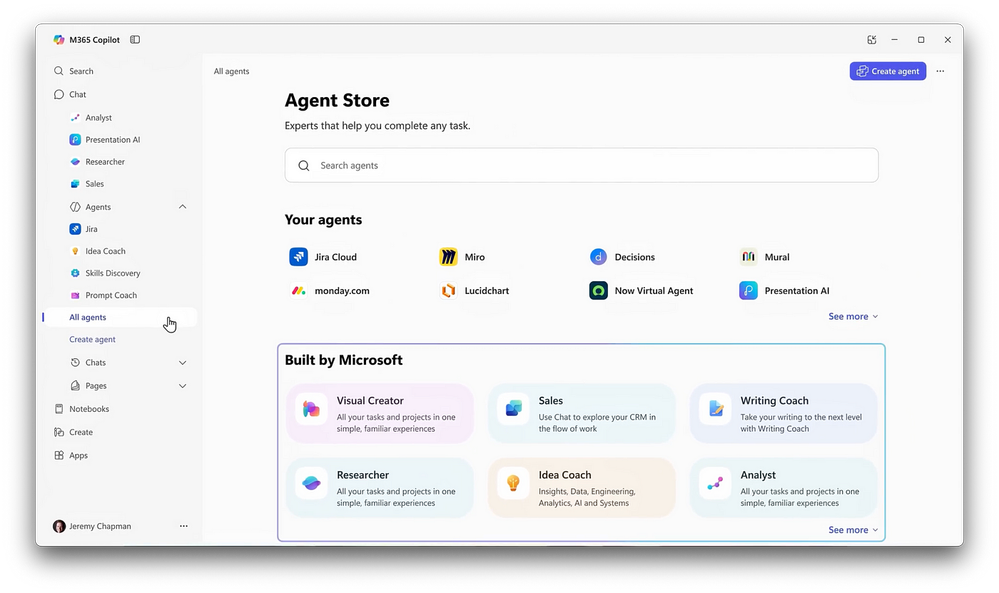Screen dimensions: 999x593
Task: Click Create agent link in sidebar
Action: point(92,339)
